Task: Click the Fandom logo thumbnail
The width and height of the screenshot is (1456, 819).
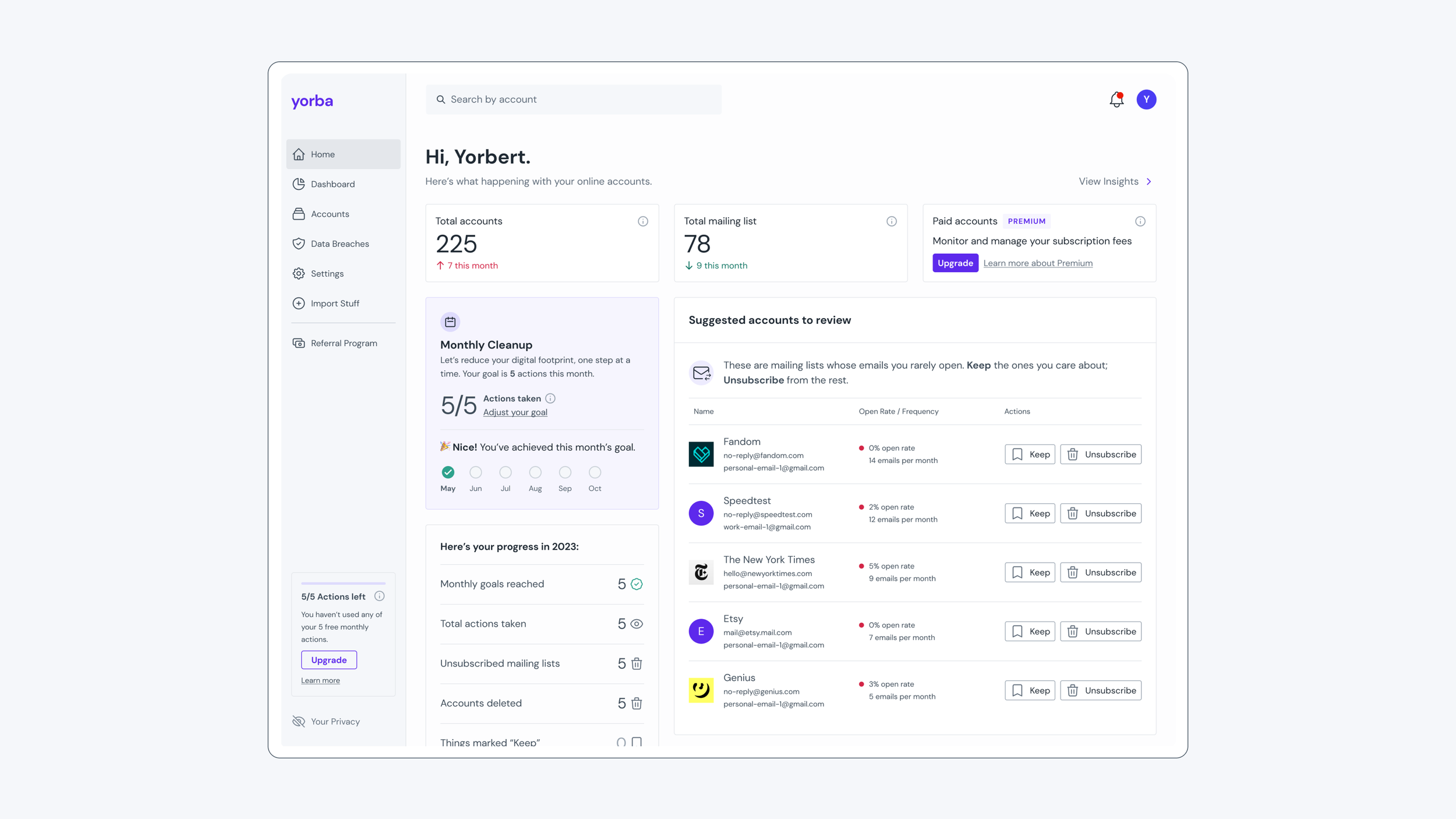Action: pyautogui.click(x=701, y=454)
